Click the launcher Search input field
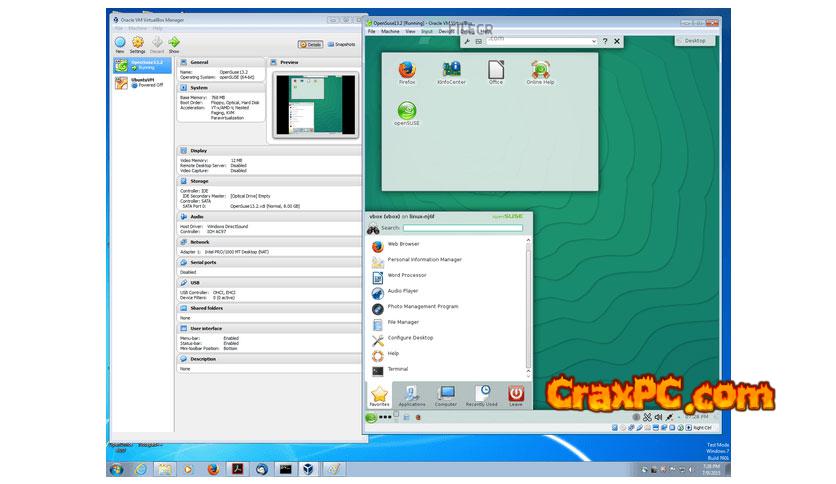Image resolution: width=836 pixels, height=484 pixels. coord(462,228)
